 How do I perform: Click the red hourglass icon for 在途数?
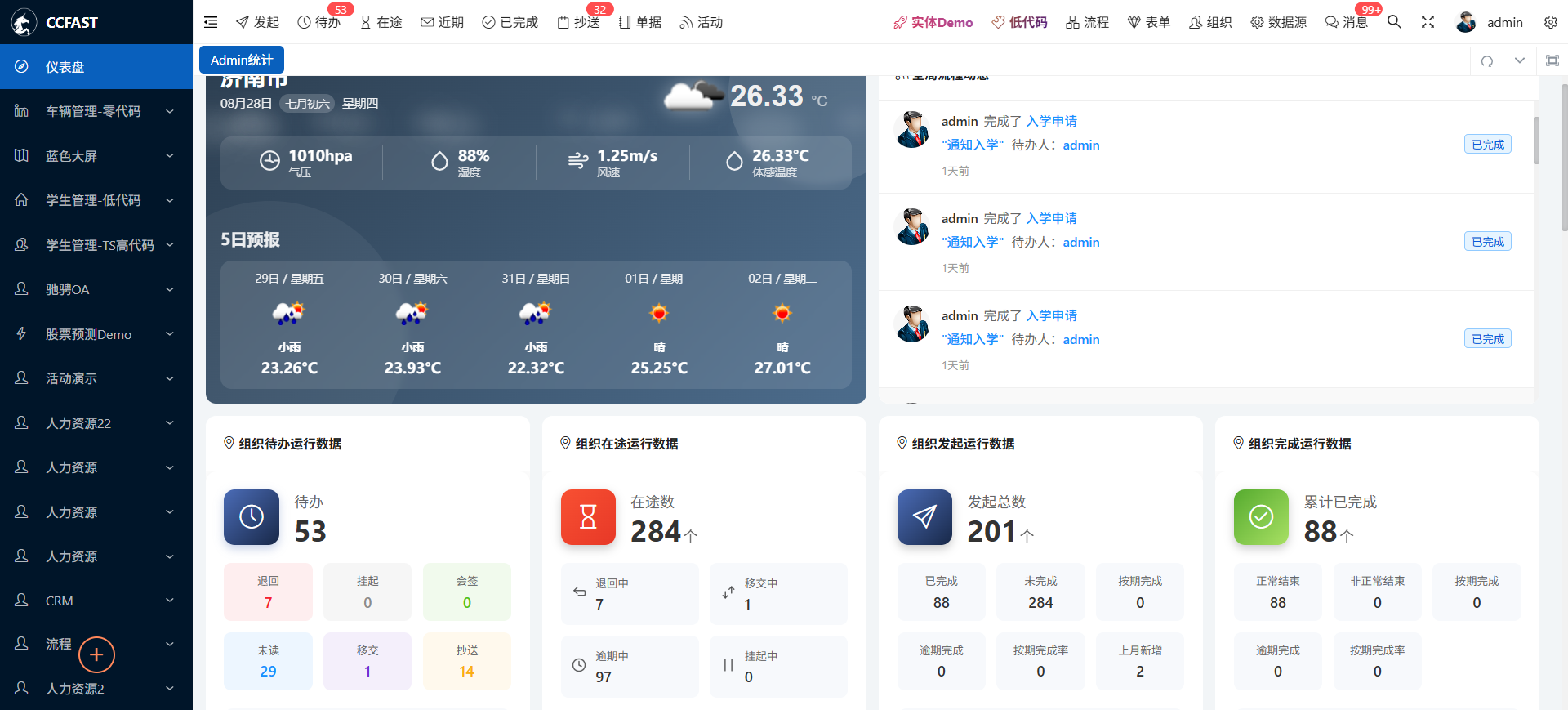tap(588, 516)
